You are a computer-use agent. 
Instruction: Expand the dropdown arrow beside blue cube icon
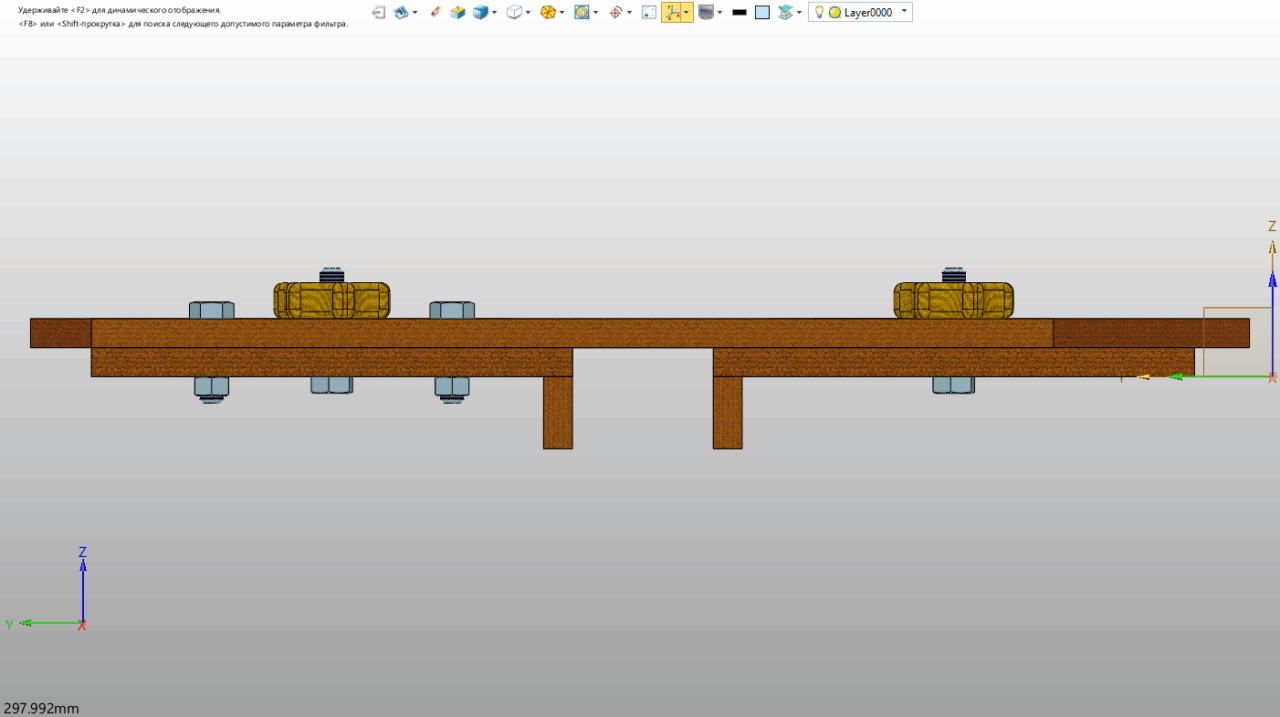pyautogui.click(x=494, y=13)
